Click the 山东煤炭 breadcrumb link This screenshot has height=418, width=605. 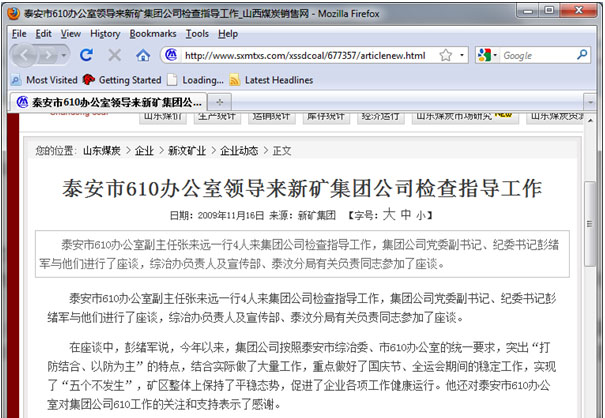(x=102, y=151)
